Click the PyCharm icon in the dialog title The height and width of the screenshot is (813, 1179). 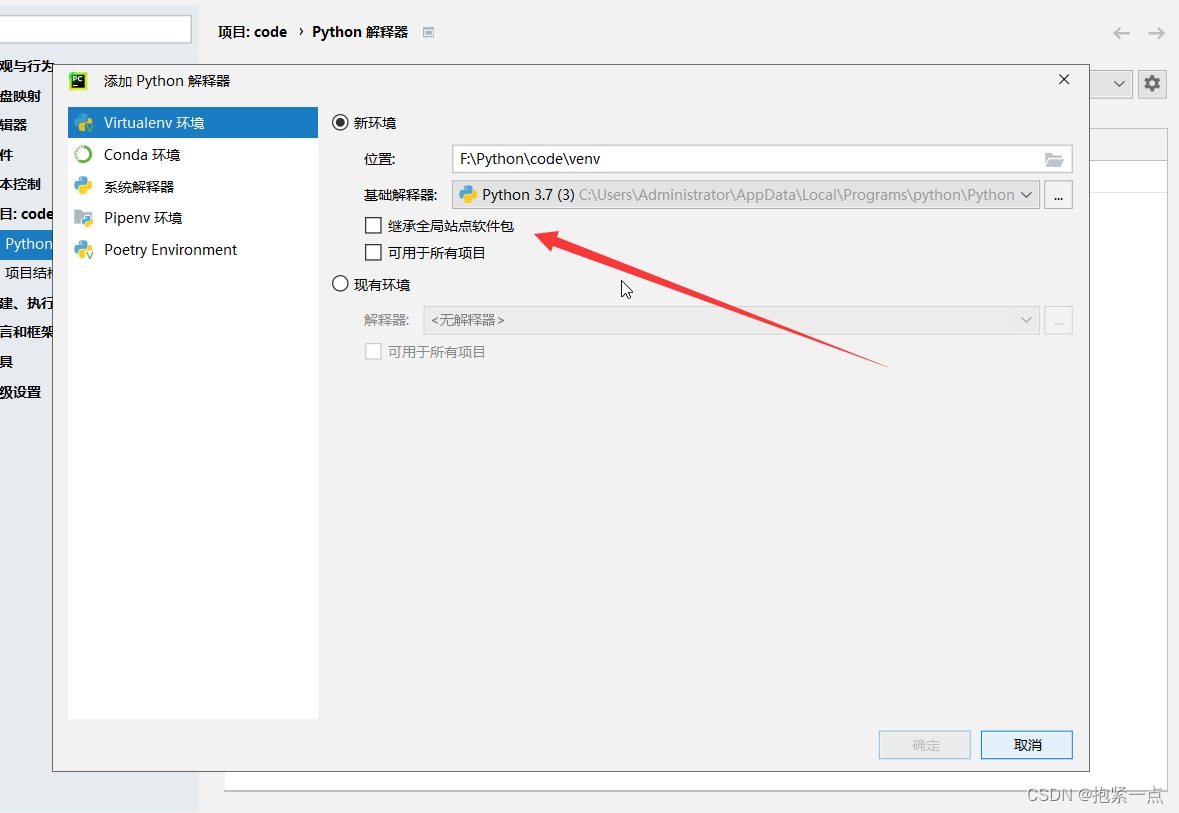tap(78, 80)
